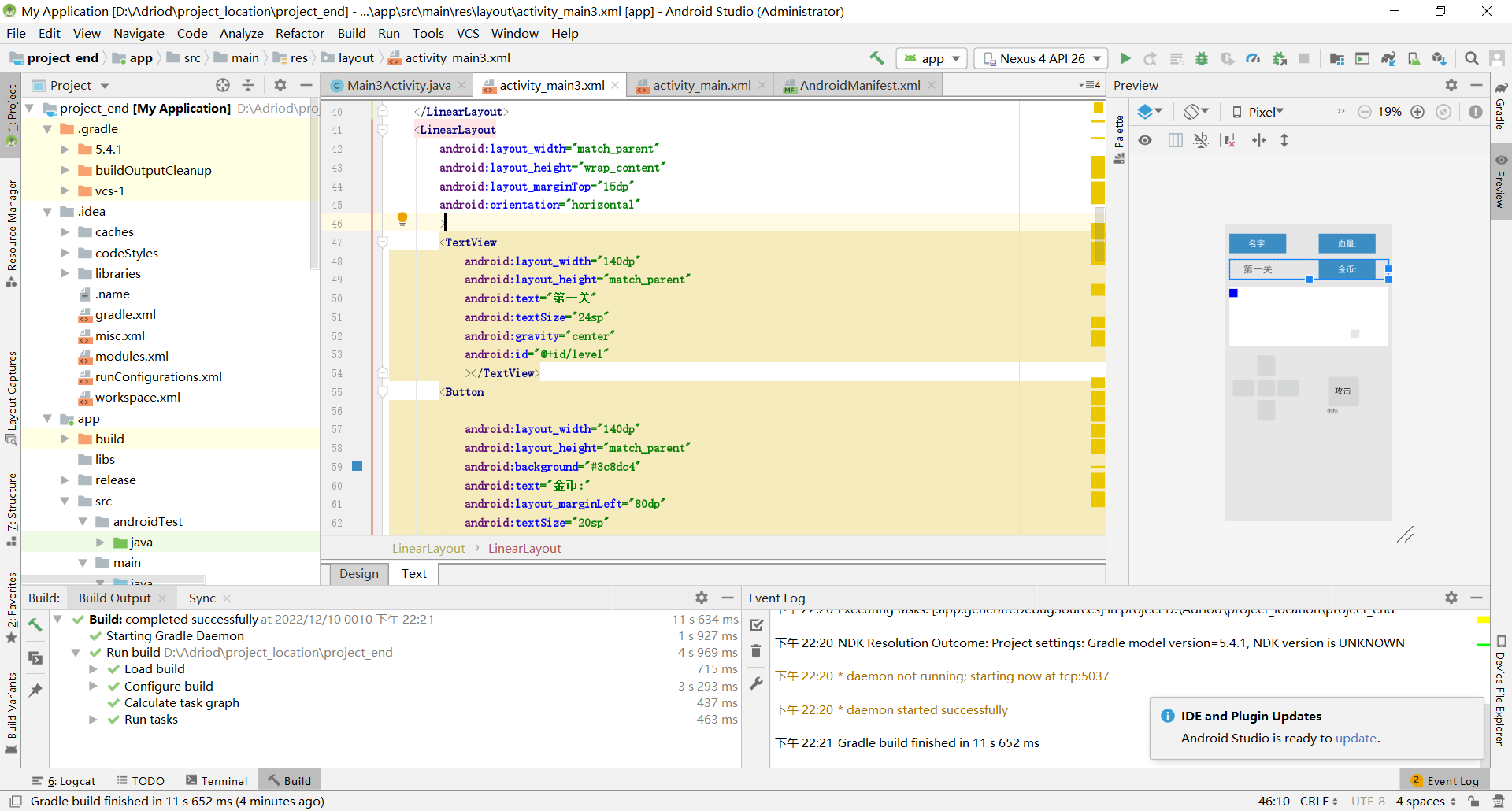This screenshot has width=1512, height=811.
Task: Open the 6: Logcat tool button
Action: [x=64, y=780]
